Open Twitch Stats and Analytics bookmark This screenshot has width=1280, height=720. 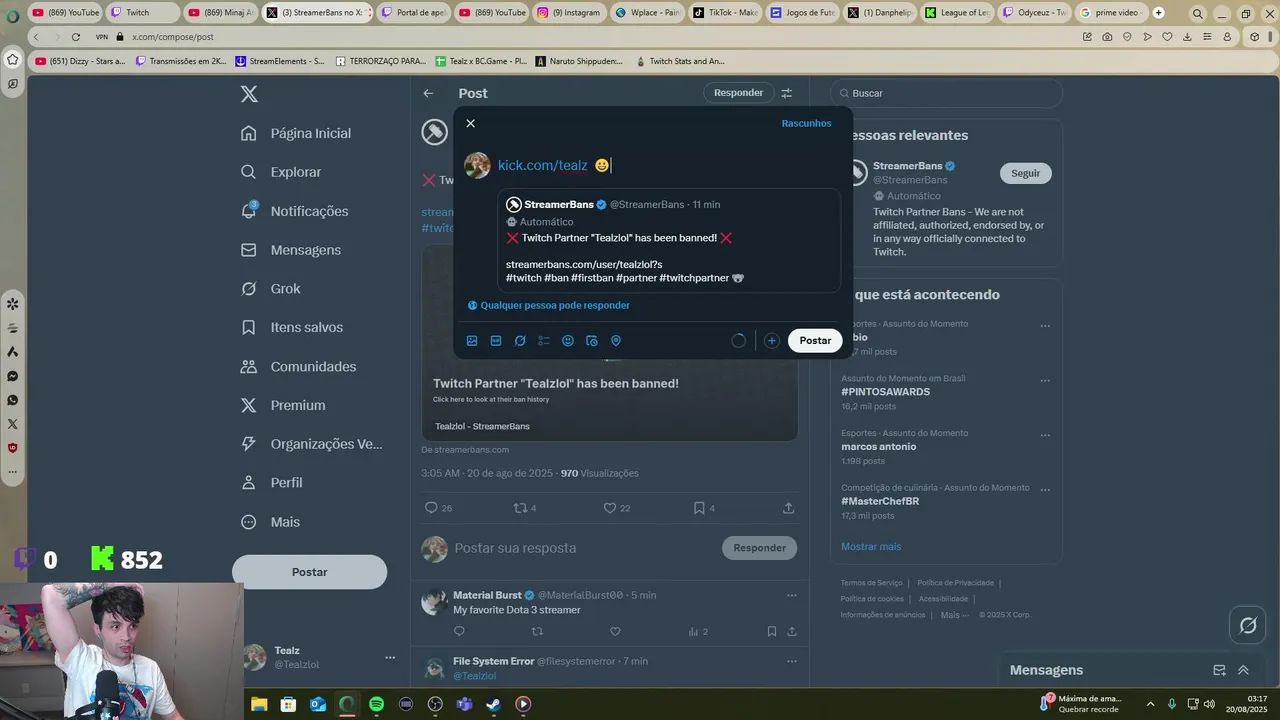coord(679,61)
